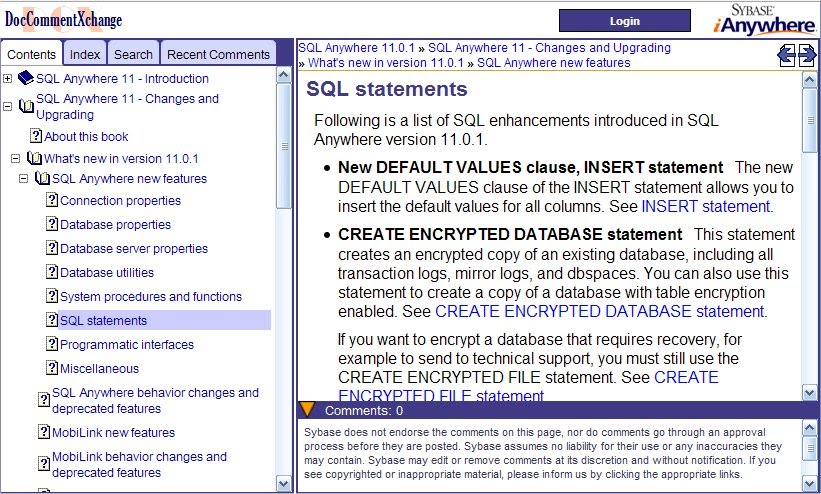
Task: Click the article pane scrollbar down arrow
Action: point(809,392)
